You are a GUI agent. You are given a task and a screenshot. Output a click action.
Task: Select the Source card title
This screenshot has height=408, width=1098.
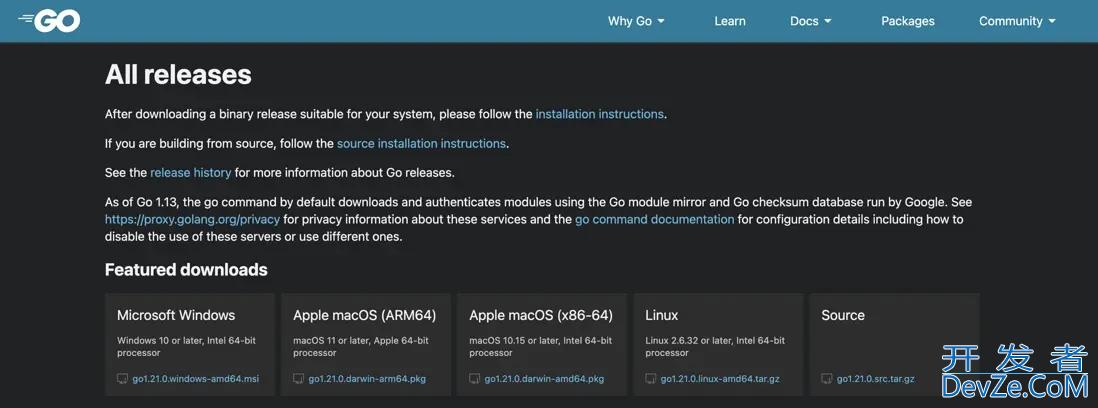coord(843,315)
